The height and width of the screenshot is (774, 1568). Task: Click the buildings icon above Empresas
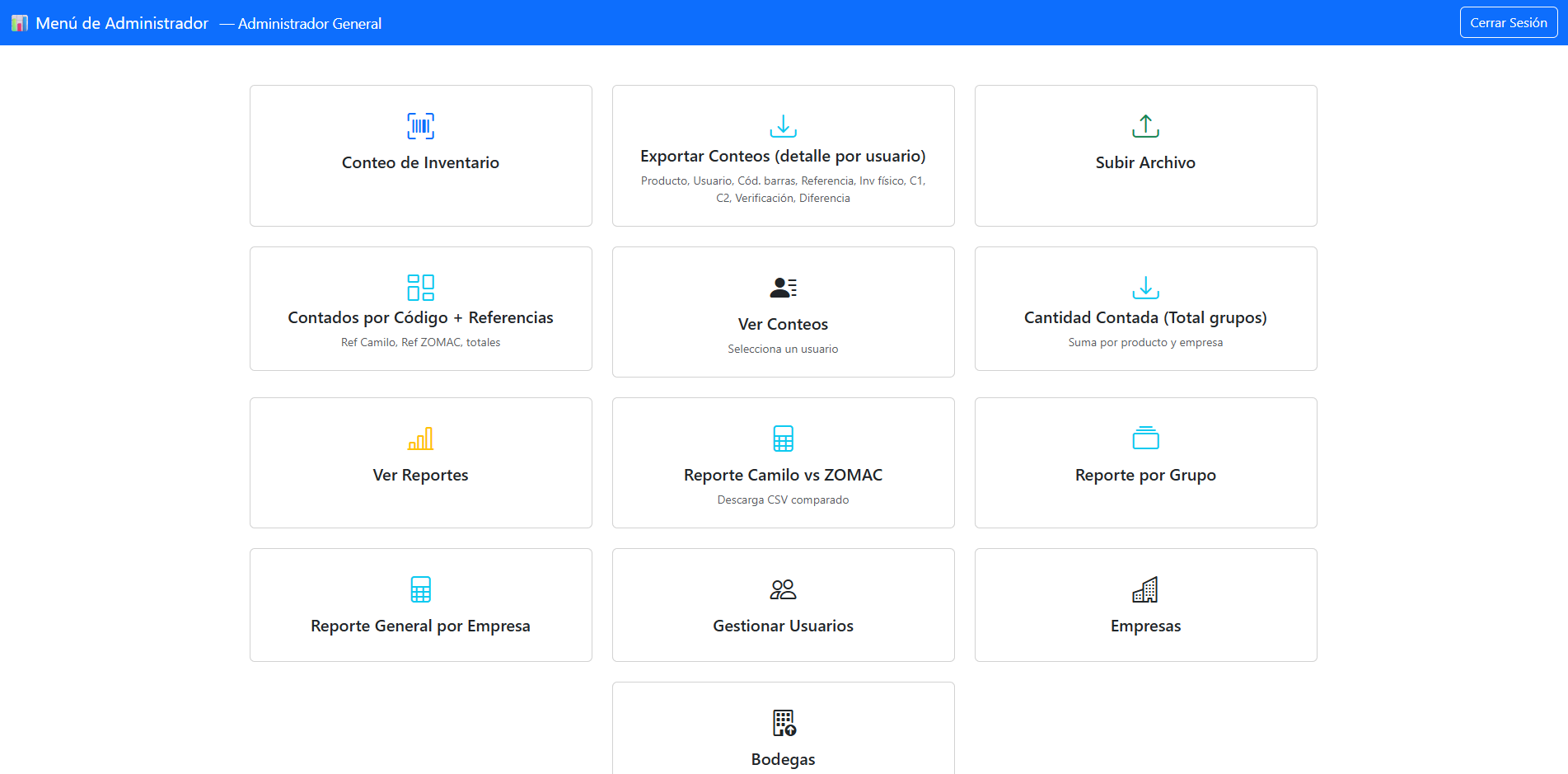(x=1145, y=589)
